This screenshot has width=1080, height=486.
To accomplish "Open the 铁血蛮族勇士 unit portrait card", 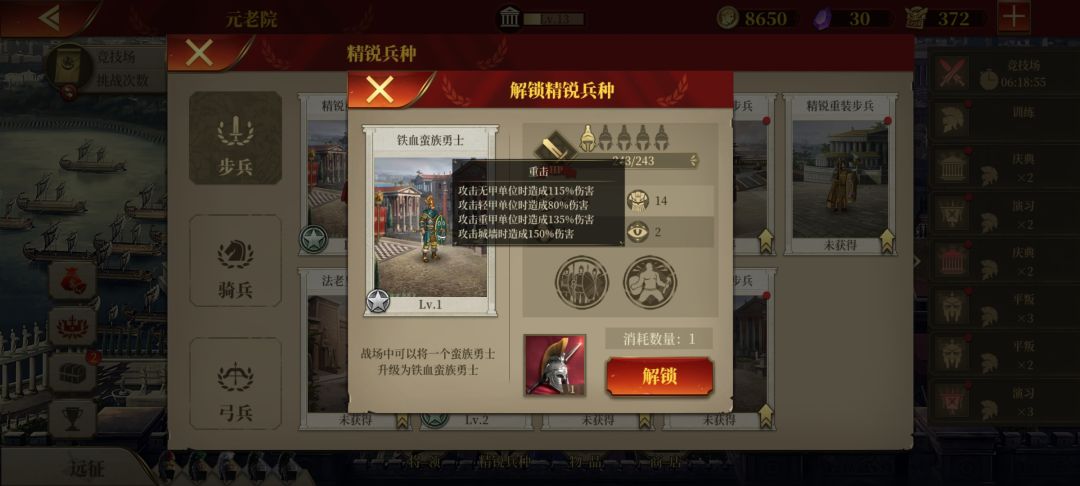I will click(430, 221).
